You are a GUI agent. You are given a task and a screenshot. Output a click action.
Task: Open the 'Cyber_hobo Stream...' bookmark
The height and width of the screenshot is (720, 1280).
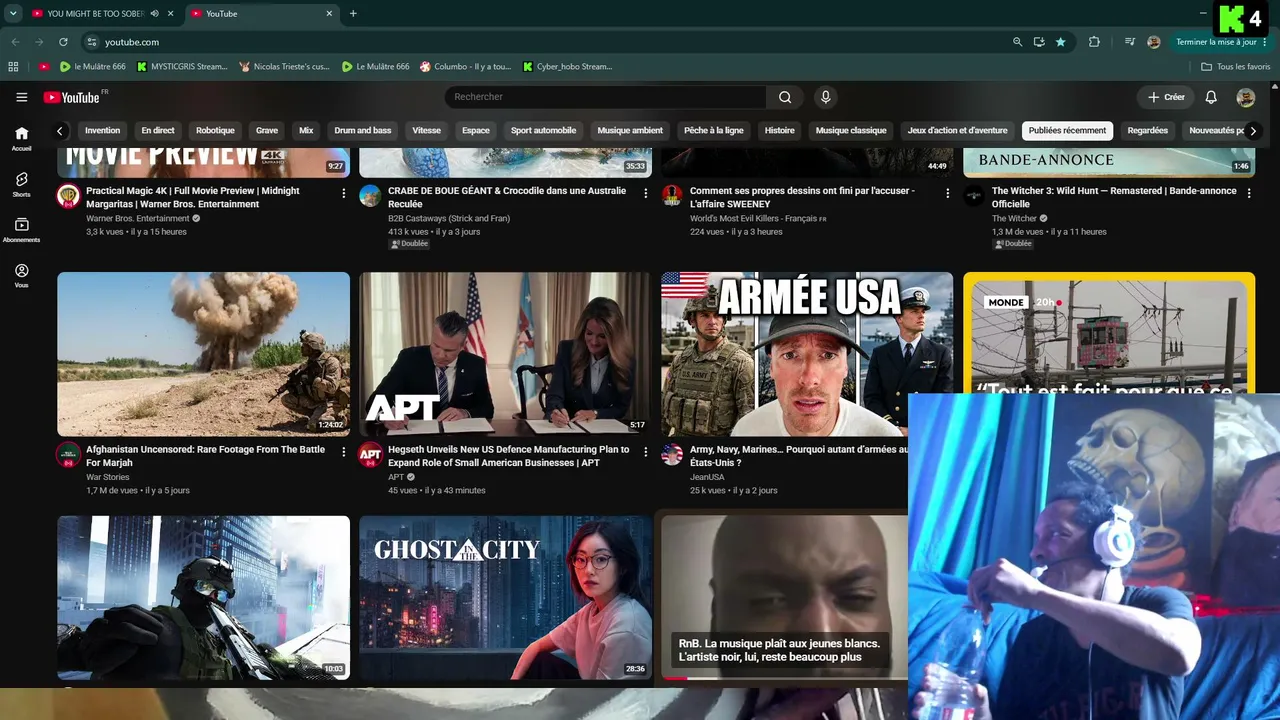567,67
